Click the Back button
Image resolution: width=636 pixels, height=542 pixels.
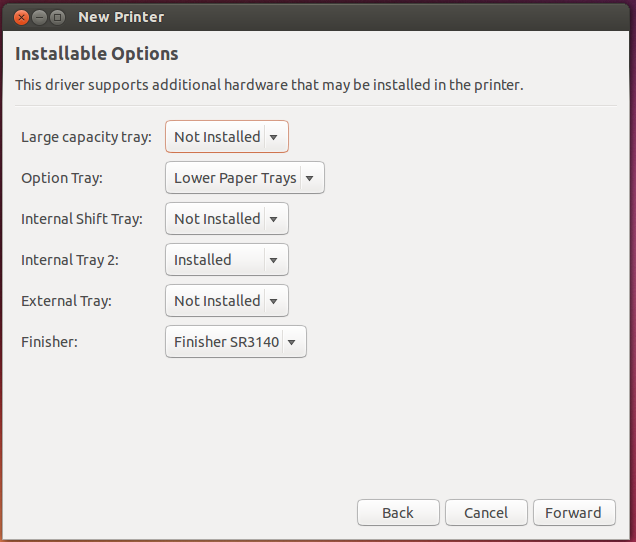click(397, 513)
